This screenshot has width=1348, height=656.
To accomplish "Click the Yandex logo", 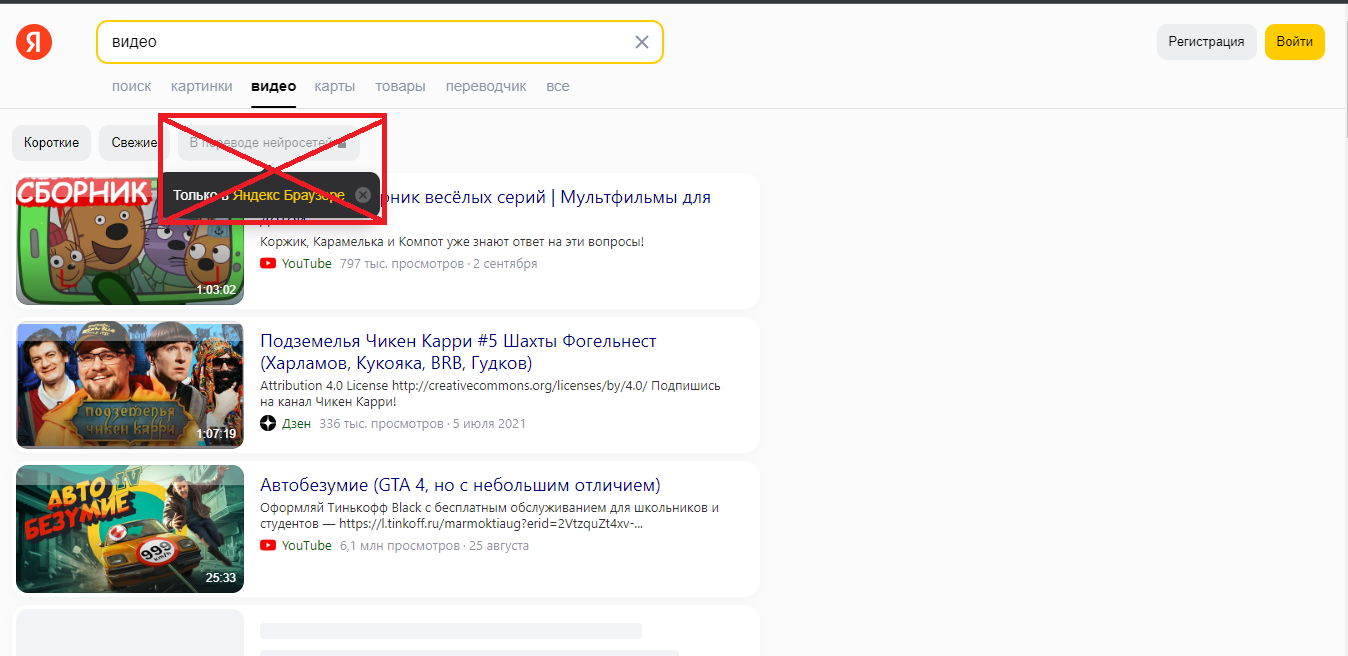I will 33,42.
